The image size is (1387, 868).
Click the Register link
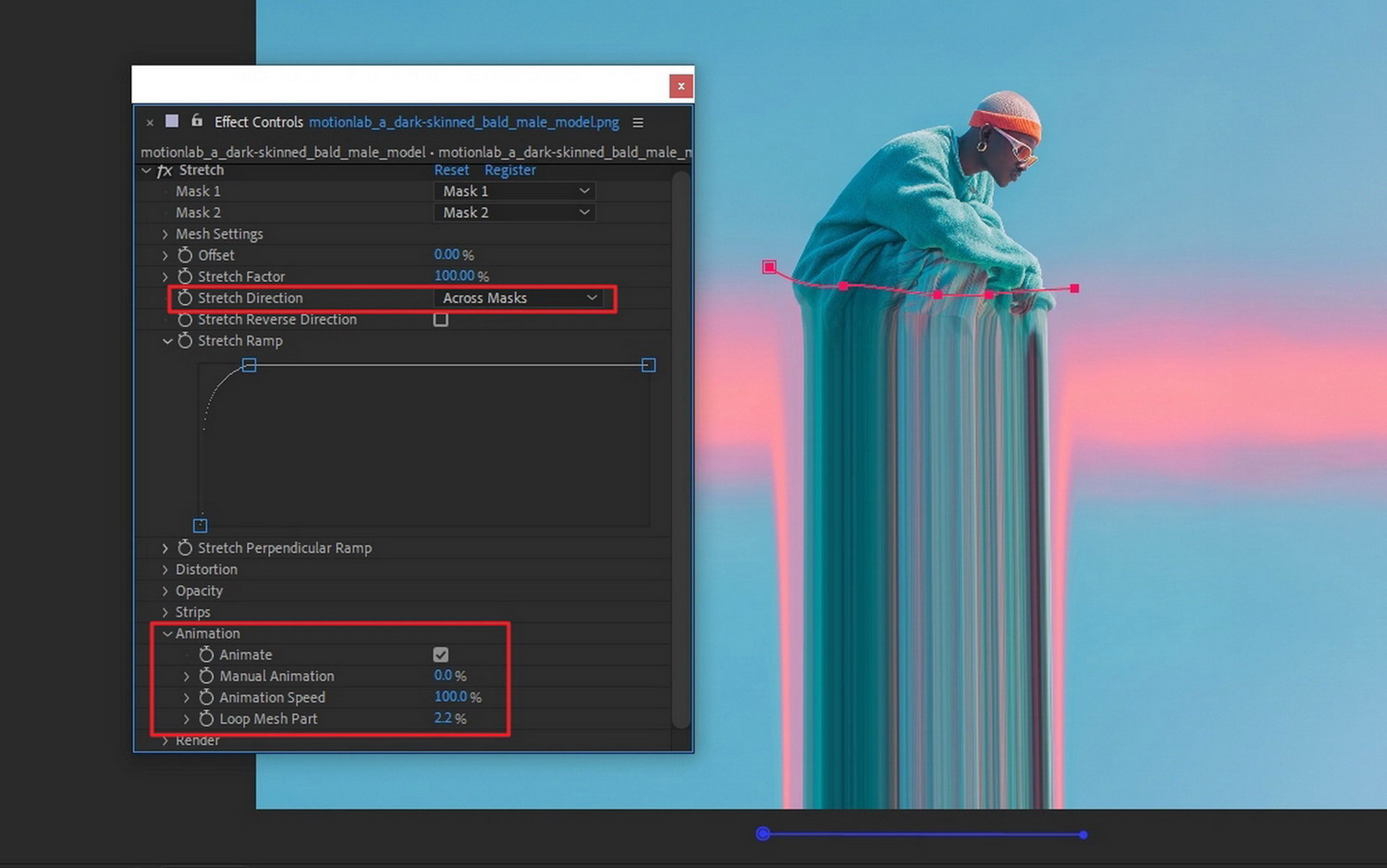(x=510, y=170)
